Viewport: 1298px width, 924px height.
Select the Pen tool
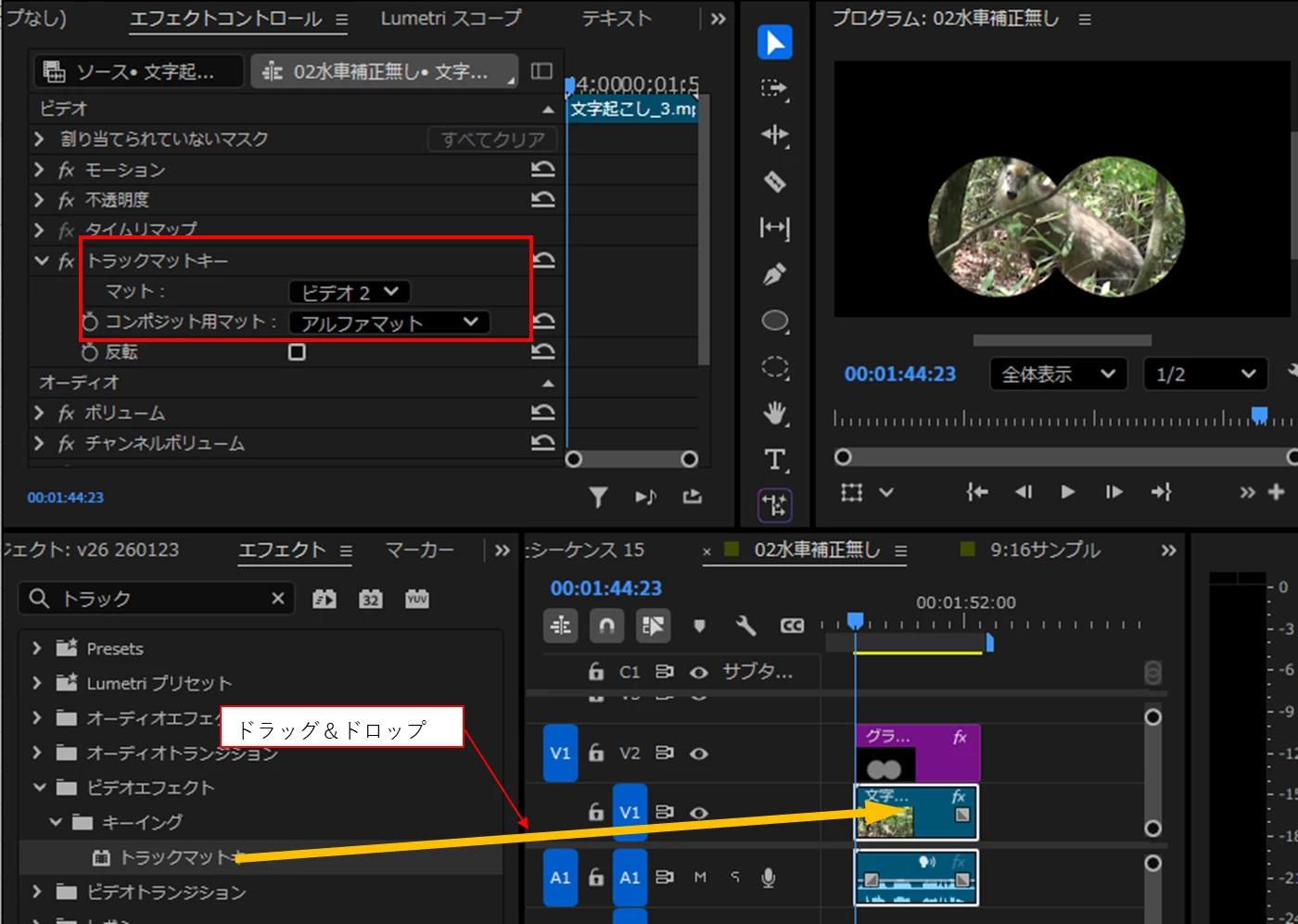pos(774,274)
